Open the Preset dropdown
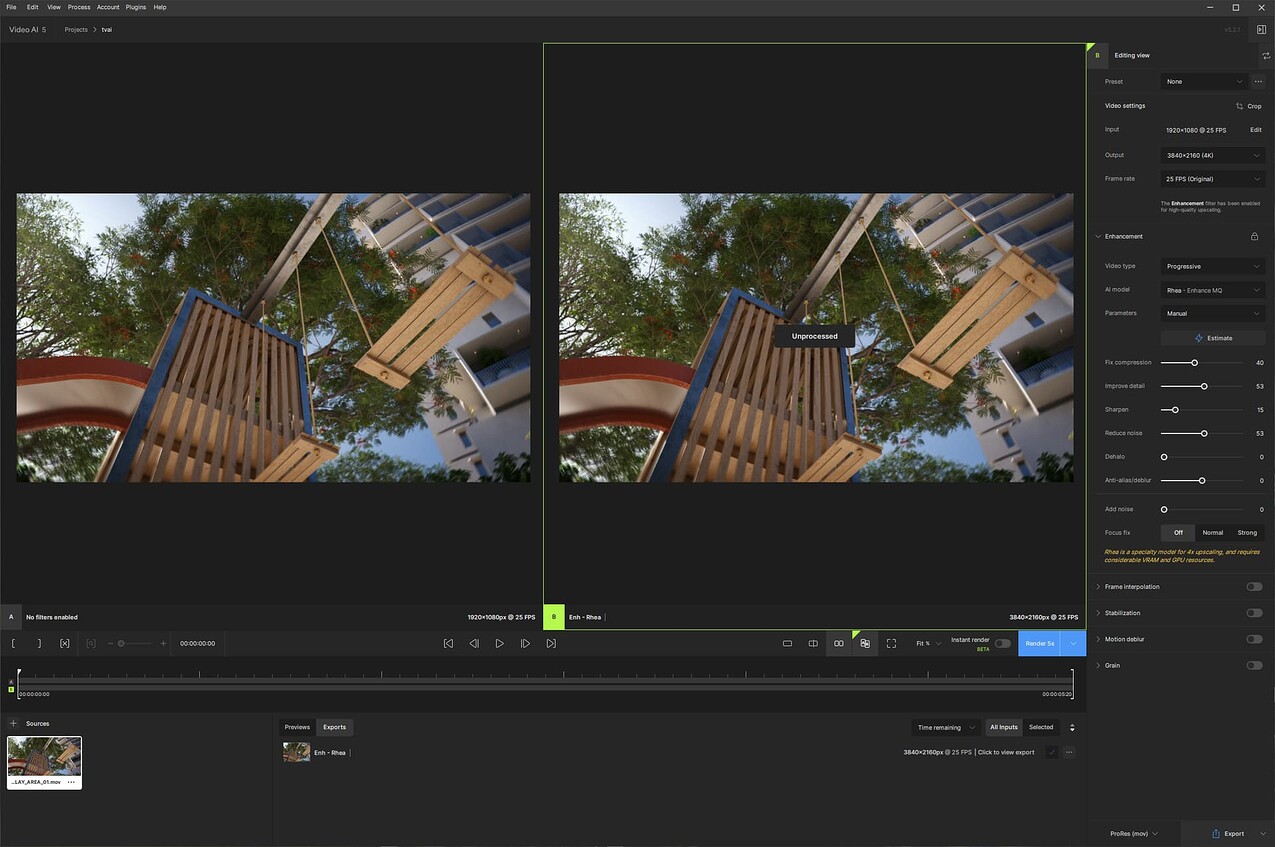 (1204, 82)
